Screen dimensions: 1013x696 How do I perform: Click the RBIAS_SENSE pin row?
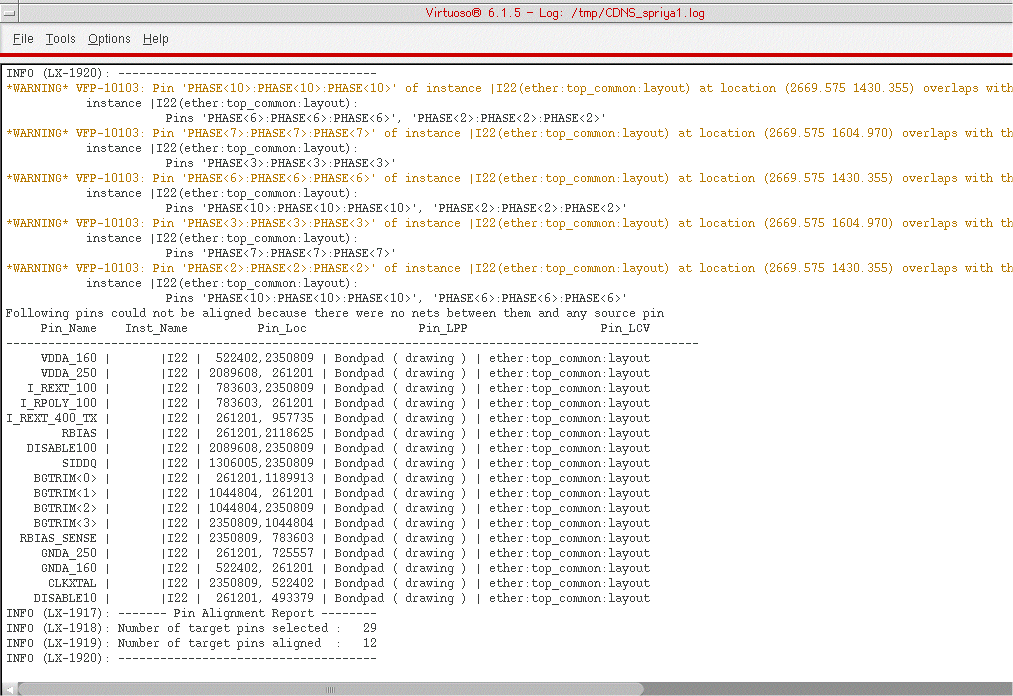(x=328, y=538)
